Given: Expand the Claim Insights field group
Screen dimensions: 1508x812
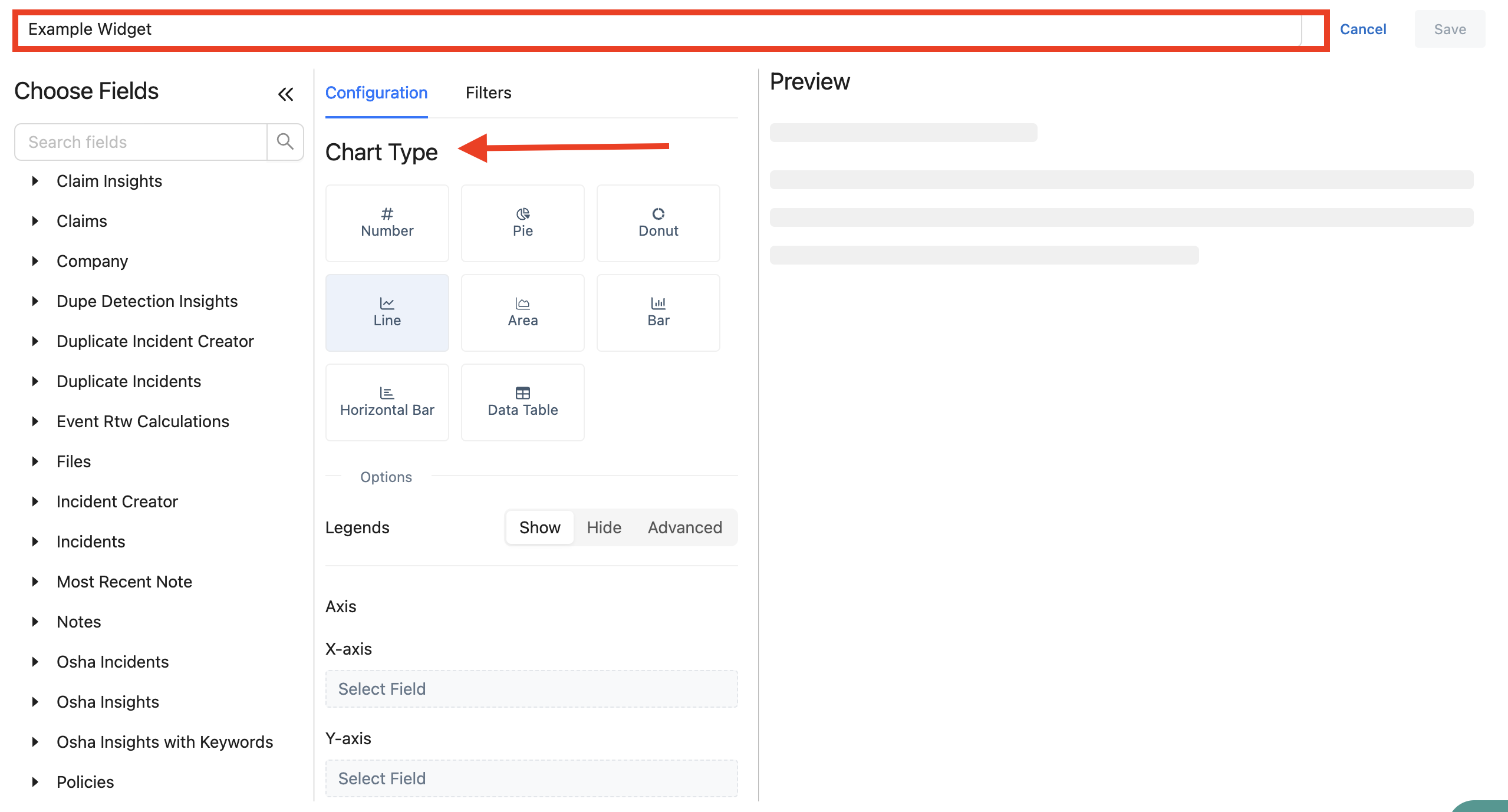Looking at the screenshot, I should coord(35,181).
